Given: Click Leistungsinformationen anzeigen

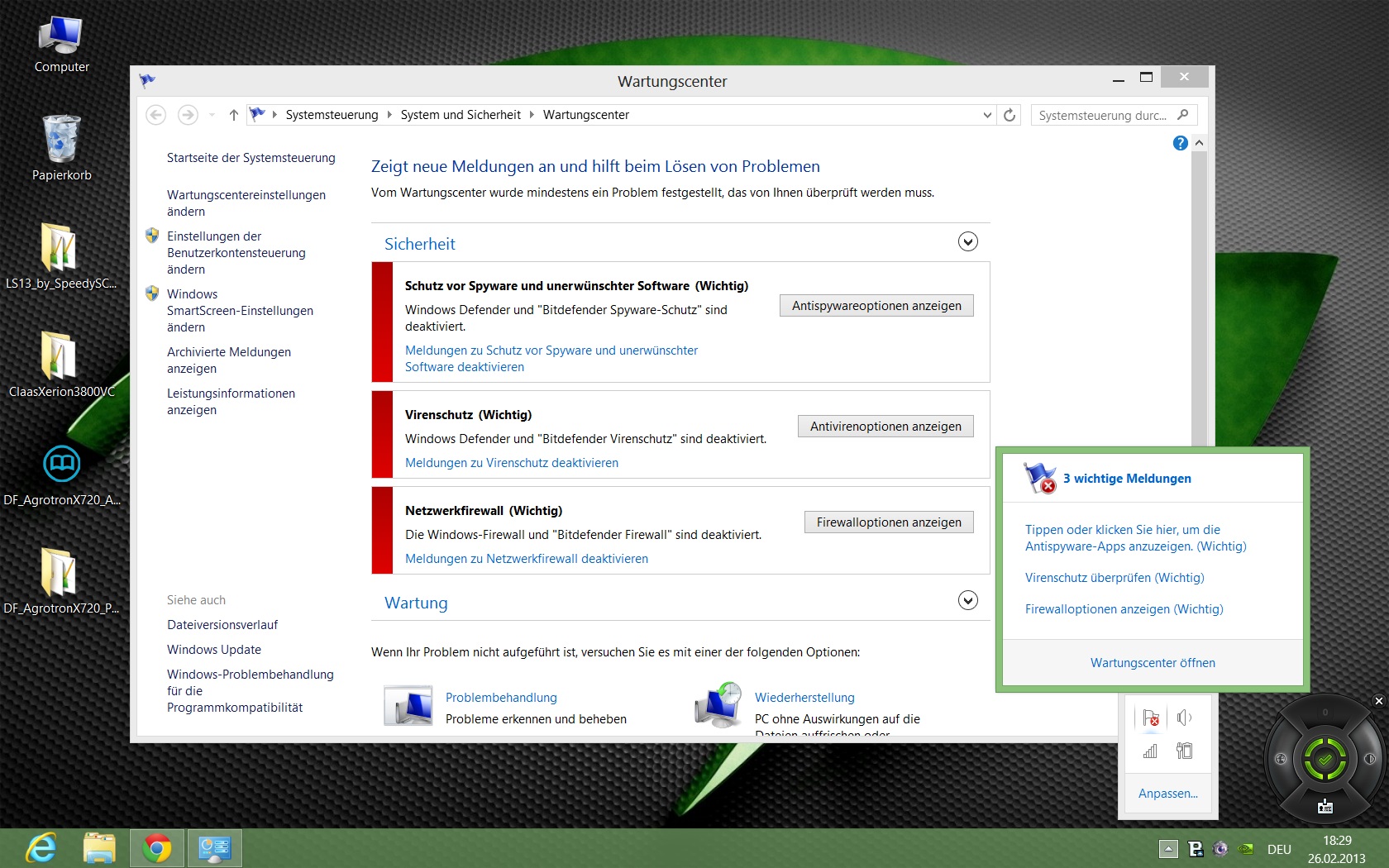Looking at the screenshot, I should (x=231, y=402).
